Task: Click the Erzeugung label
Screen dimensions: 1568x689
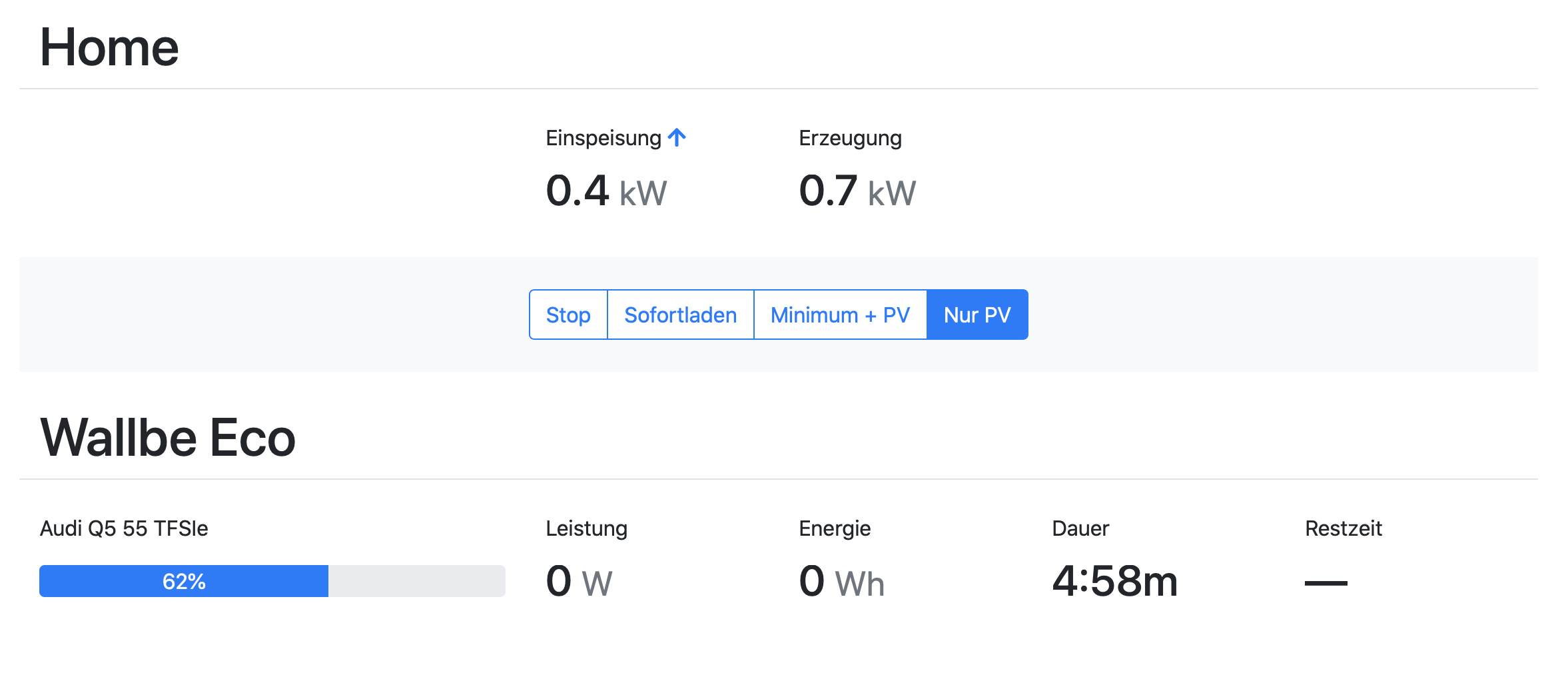Action: click(850, 138)
